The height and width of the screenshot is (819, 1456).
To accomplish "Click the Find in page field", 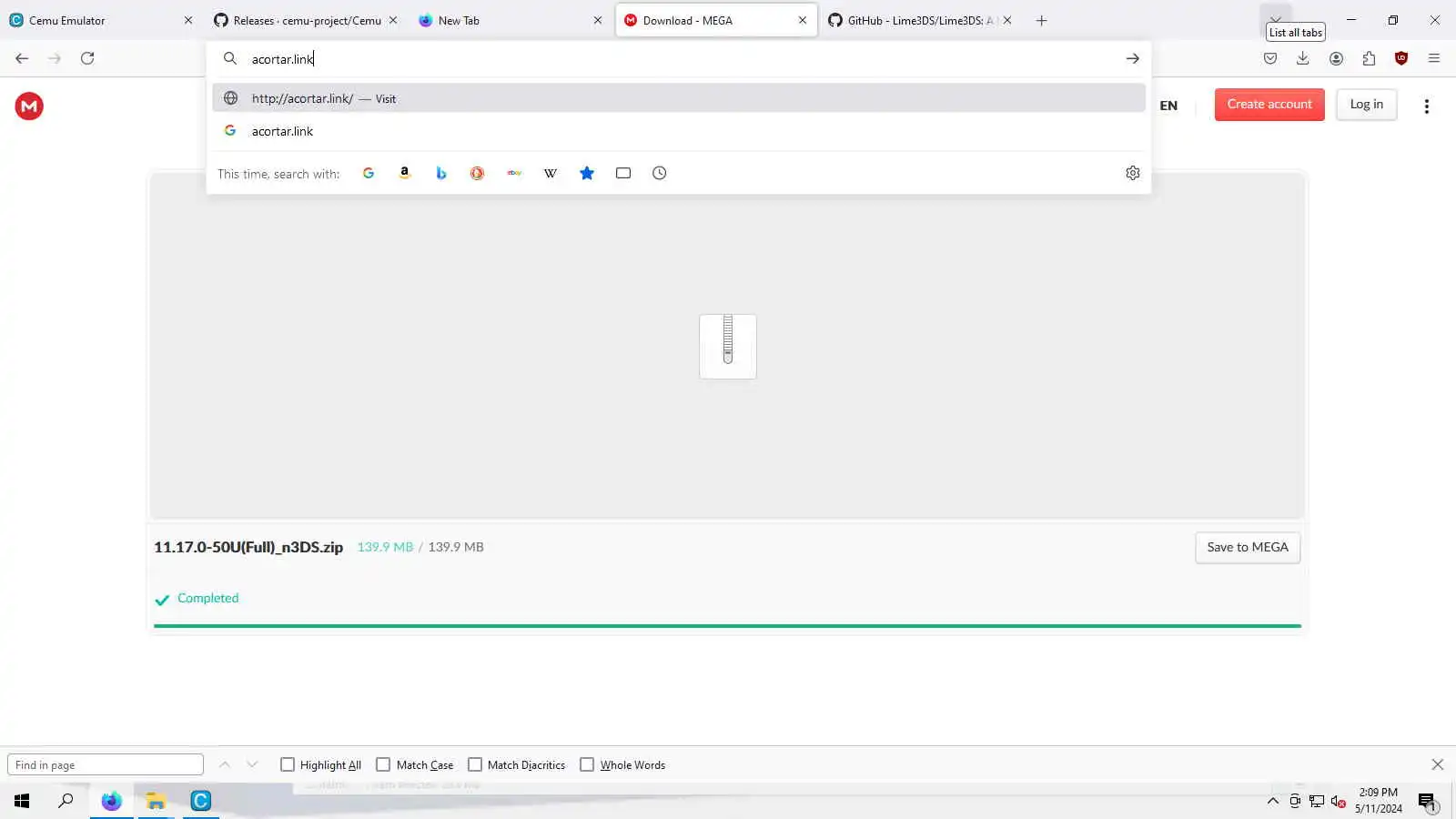I will 106,764.
